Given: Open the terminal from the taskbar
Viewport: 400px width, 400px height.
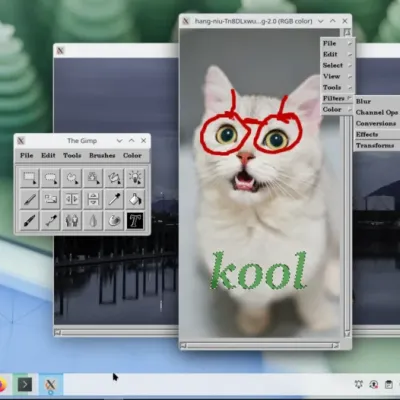Looking at the screenshot, I should [25, 385].
